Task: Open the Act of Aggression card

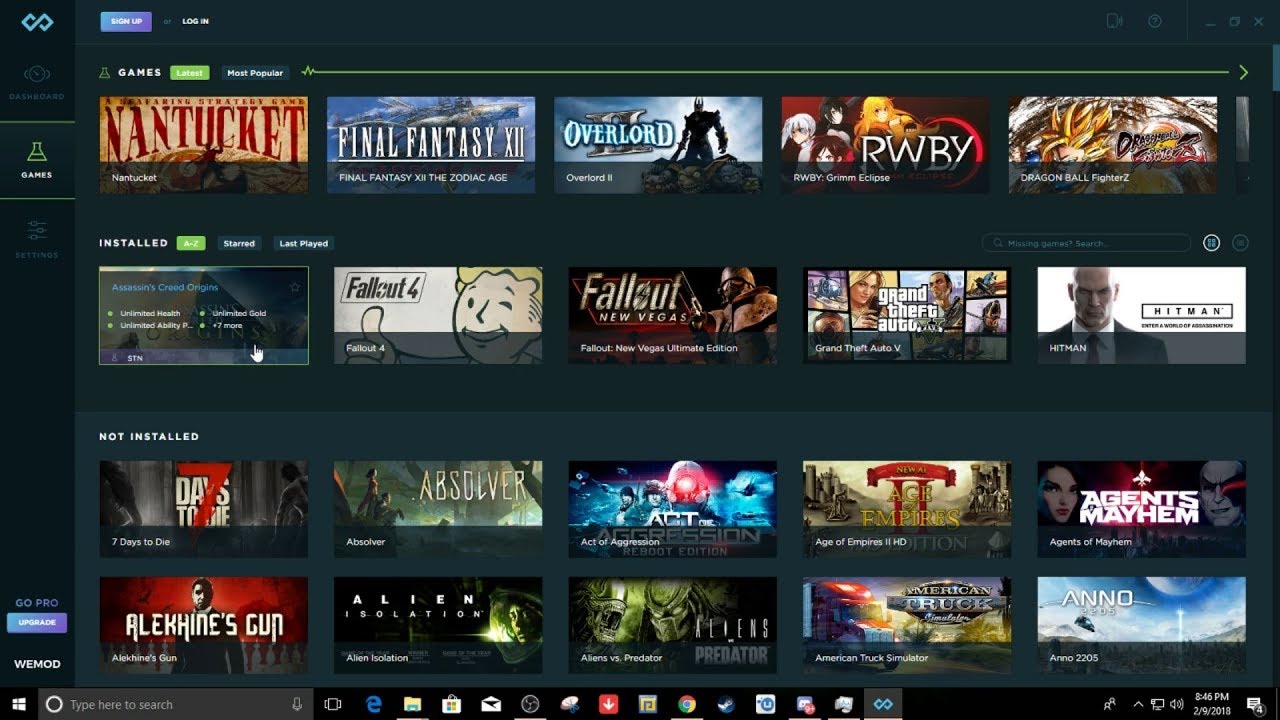Action: click(673, 509)
